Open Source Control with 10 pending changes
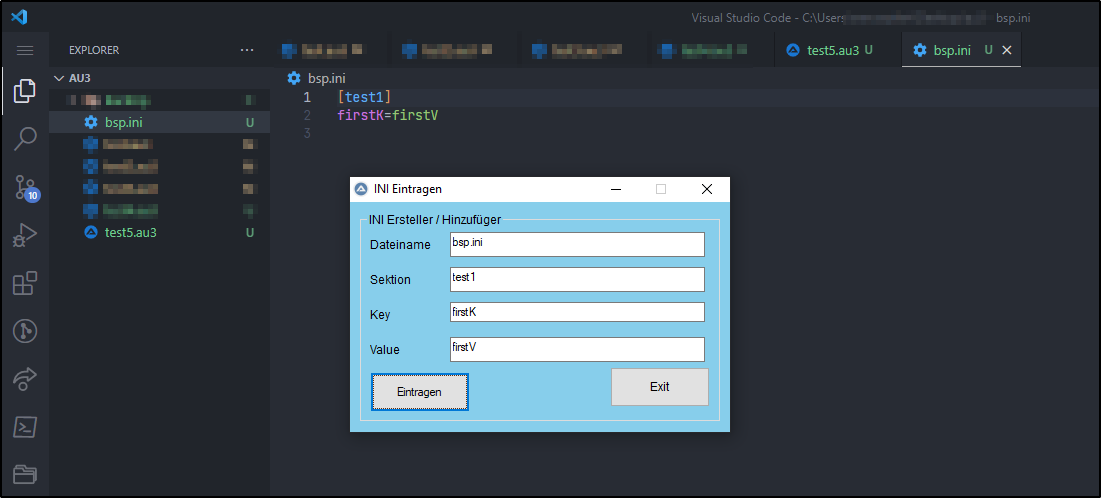The image size is (1101, 498). tap(25, 187)
